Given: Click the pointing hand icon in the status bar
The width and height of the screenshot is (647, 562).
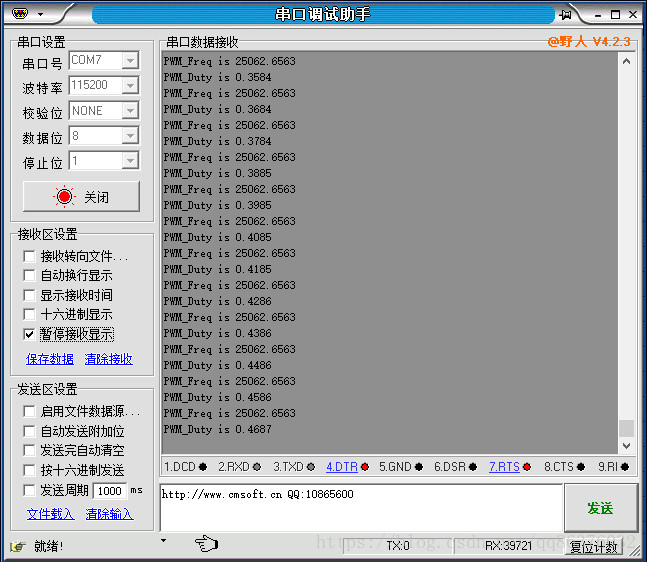Looking at the screenshot, I should click(206, 543).
